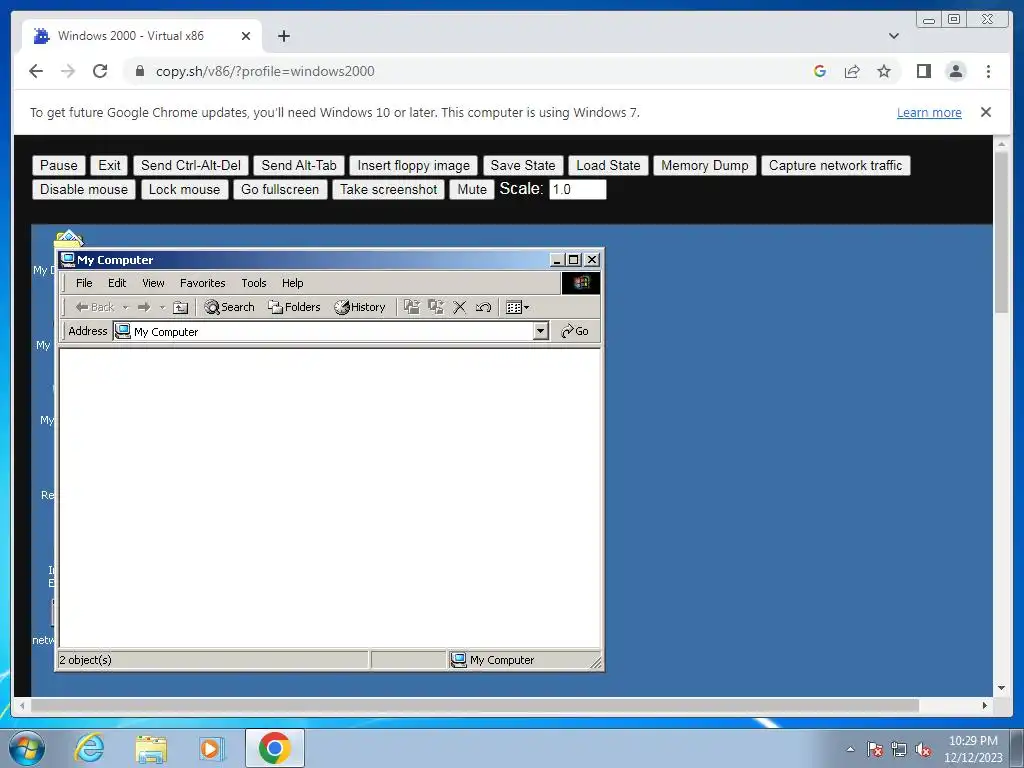Open the File menu in My Computer
The image size is (1024, 768).
coord(84,283)
